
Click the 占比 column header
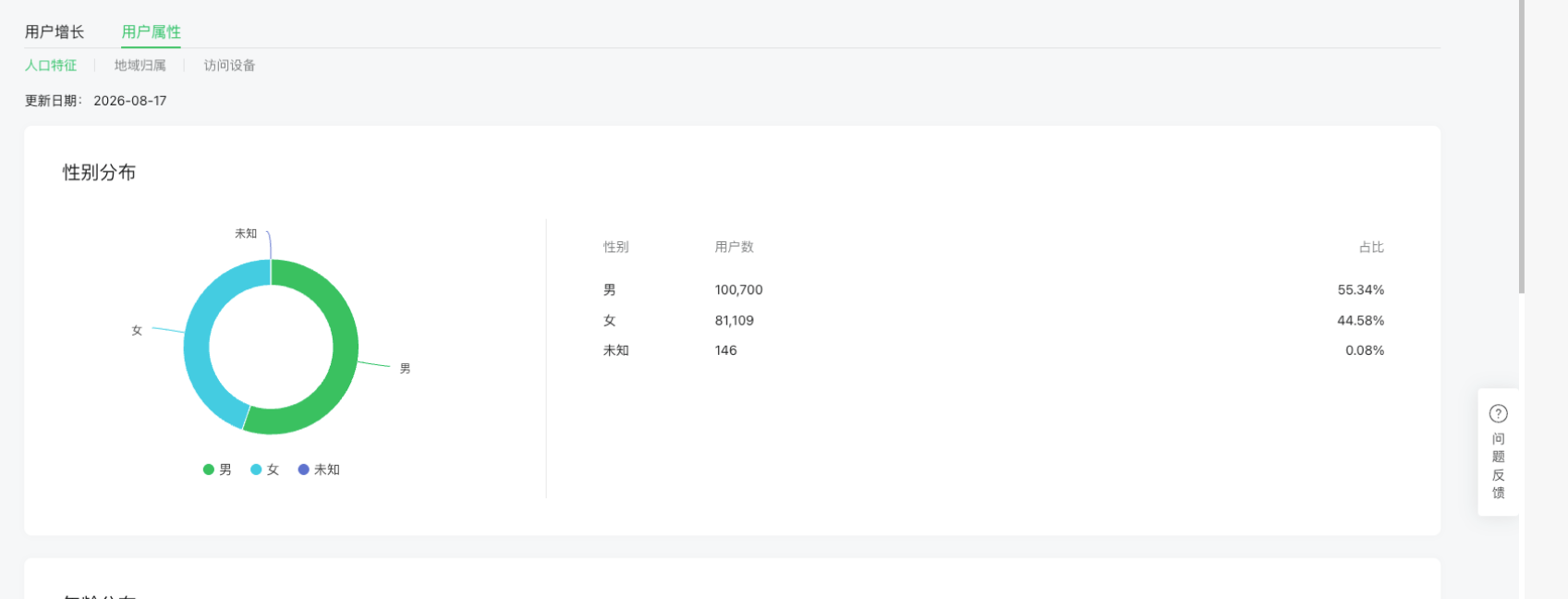point(1371,247)
